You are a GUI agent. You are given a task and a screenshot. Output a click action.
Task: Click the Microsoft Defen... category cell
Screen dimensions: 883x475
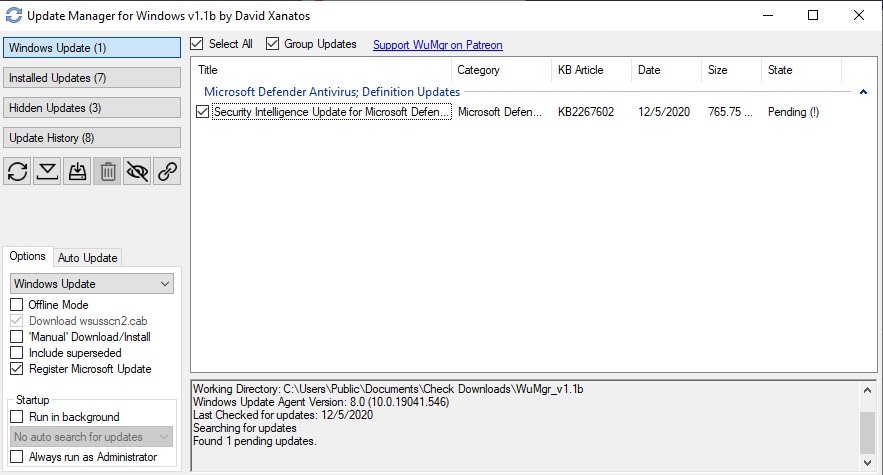tap(500, 112)
